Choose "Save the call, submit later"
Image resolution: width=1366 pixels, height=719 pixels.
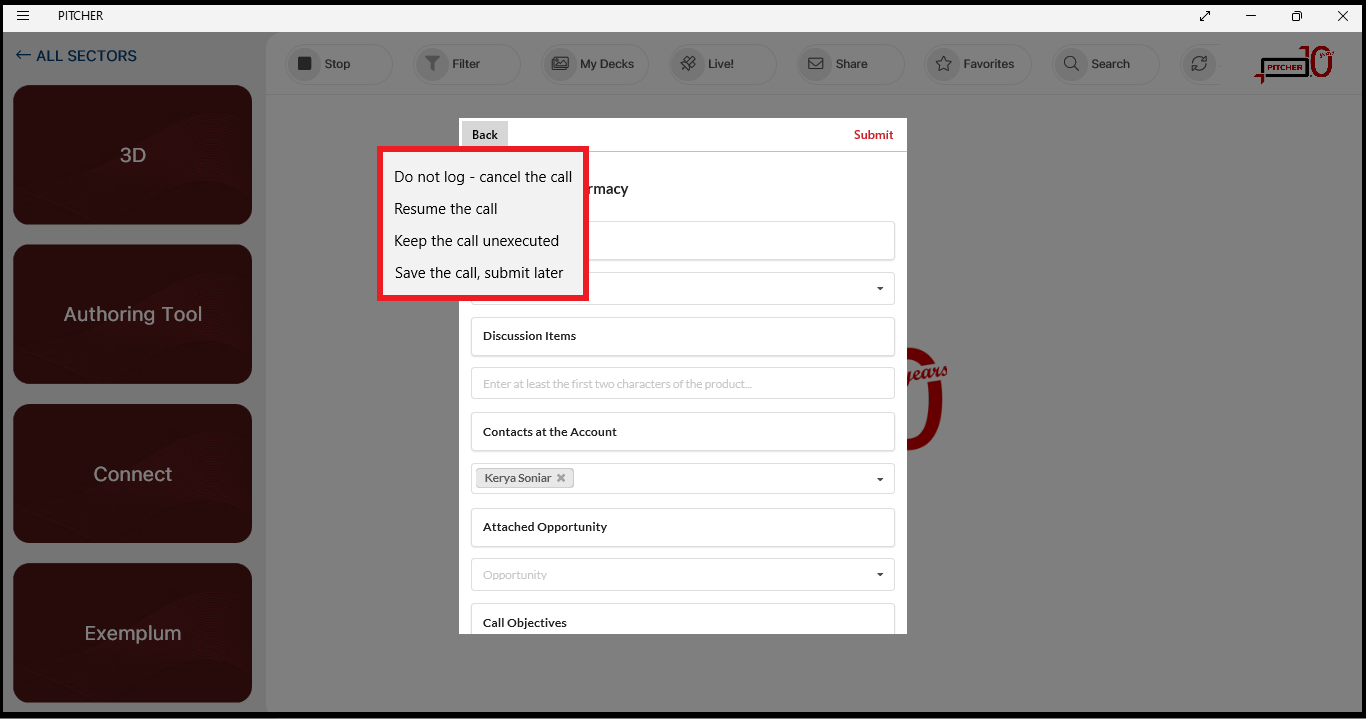tap(479, 273)
